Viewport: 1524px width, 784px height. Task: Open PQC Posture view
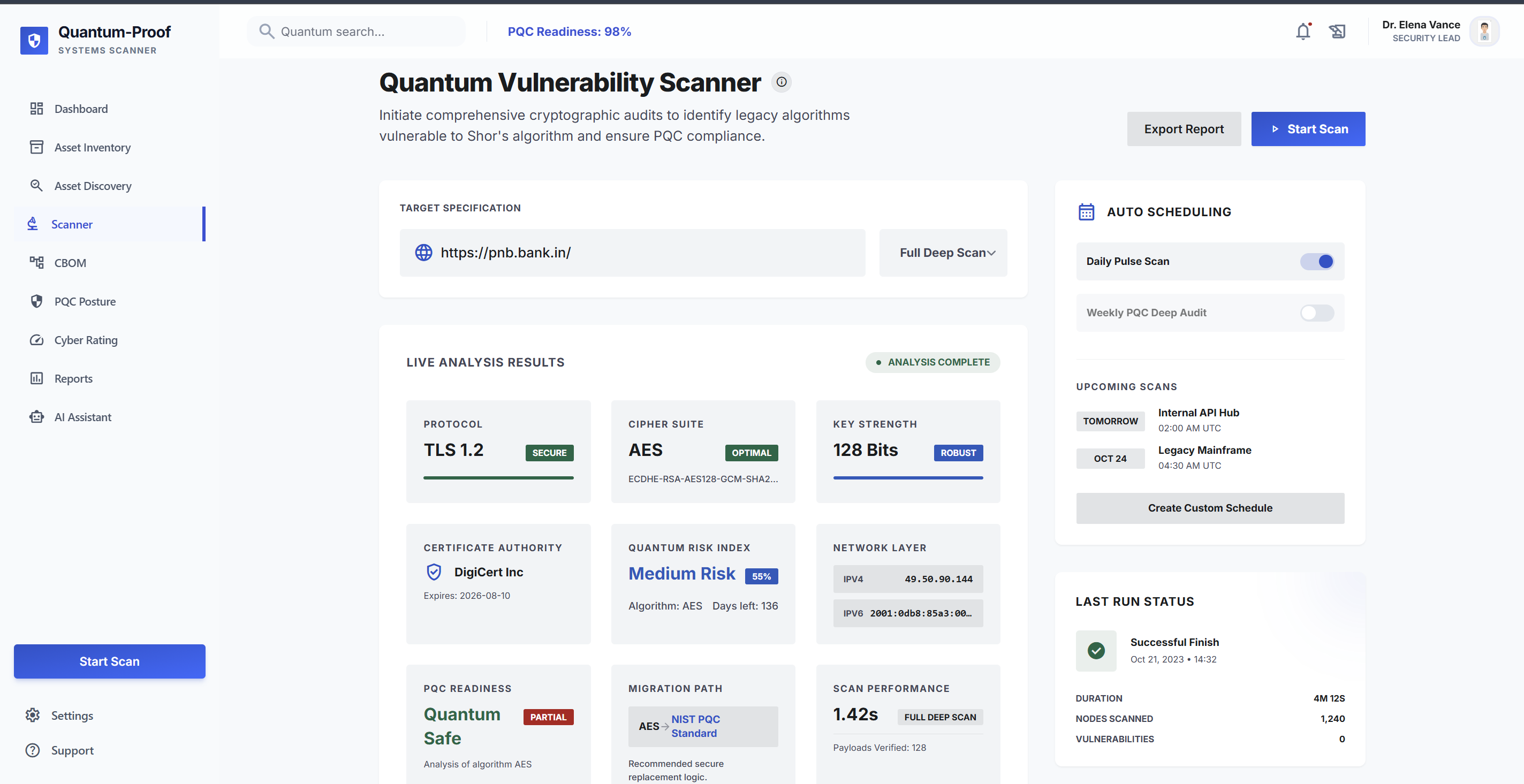coord(85,301)
